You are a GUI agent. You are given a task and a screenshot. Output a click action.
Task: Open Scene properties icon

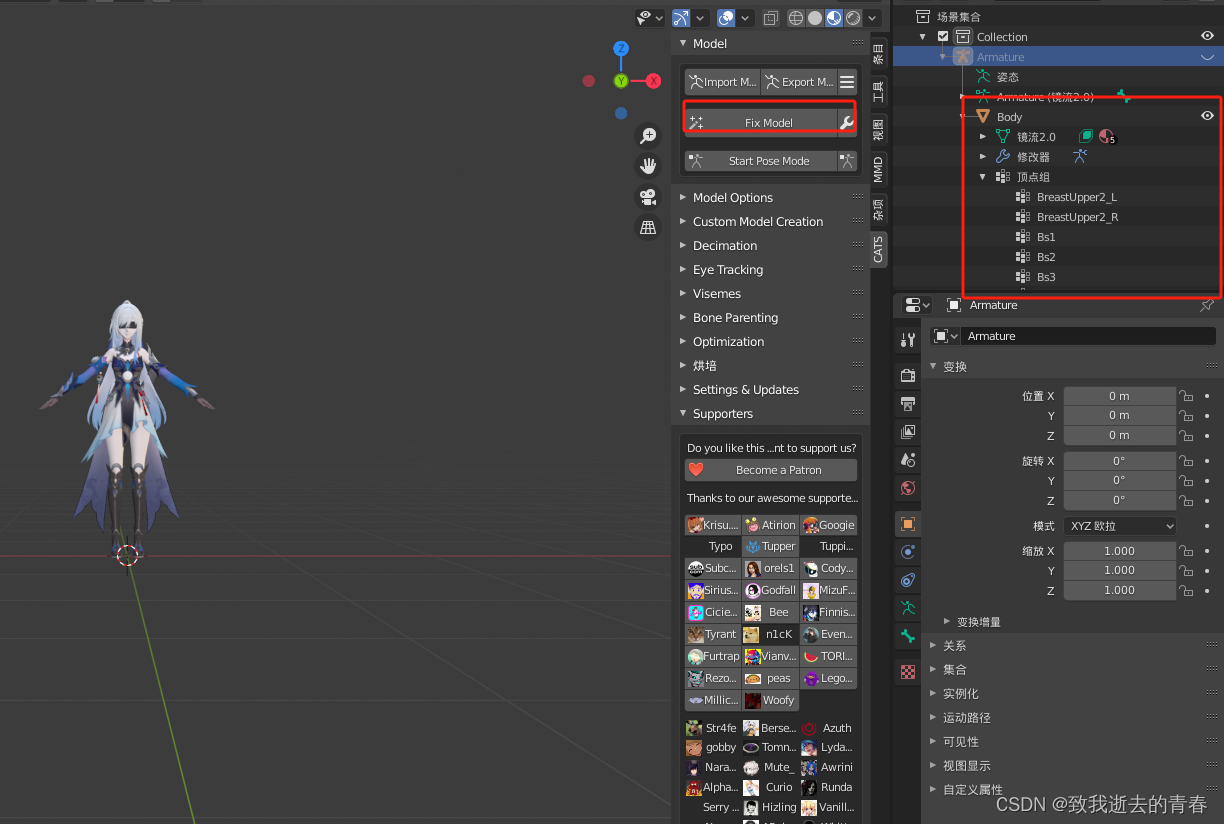click(x=908, y=460)
